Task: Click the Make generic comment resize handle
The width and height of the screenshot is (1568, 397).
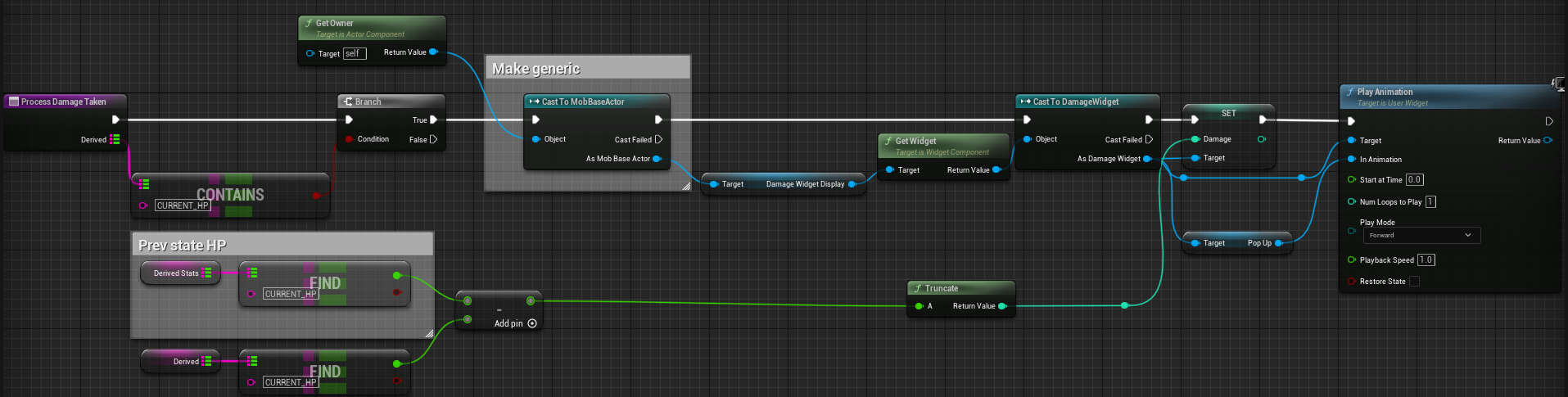Action: (685, 186)
